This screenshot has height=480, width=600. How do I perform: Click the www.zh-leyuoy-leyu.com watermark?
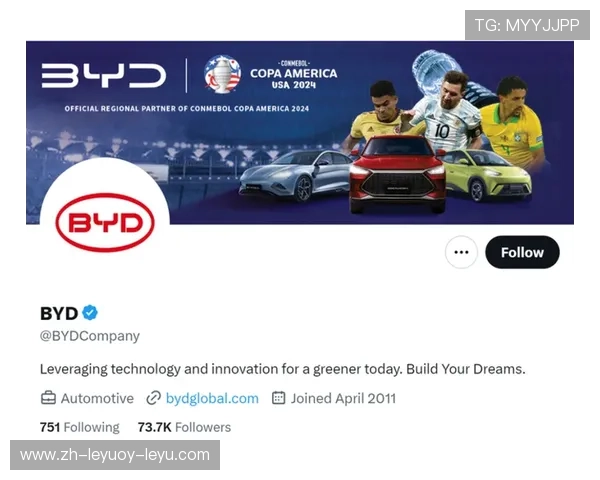point(115,455)
